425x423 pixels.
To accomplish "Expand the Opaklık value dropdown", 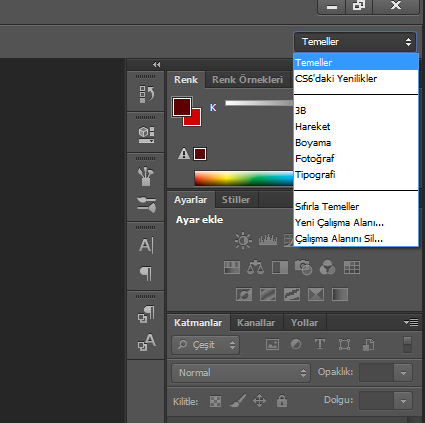I will pyautogui.click(x=403, y=373).
